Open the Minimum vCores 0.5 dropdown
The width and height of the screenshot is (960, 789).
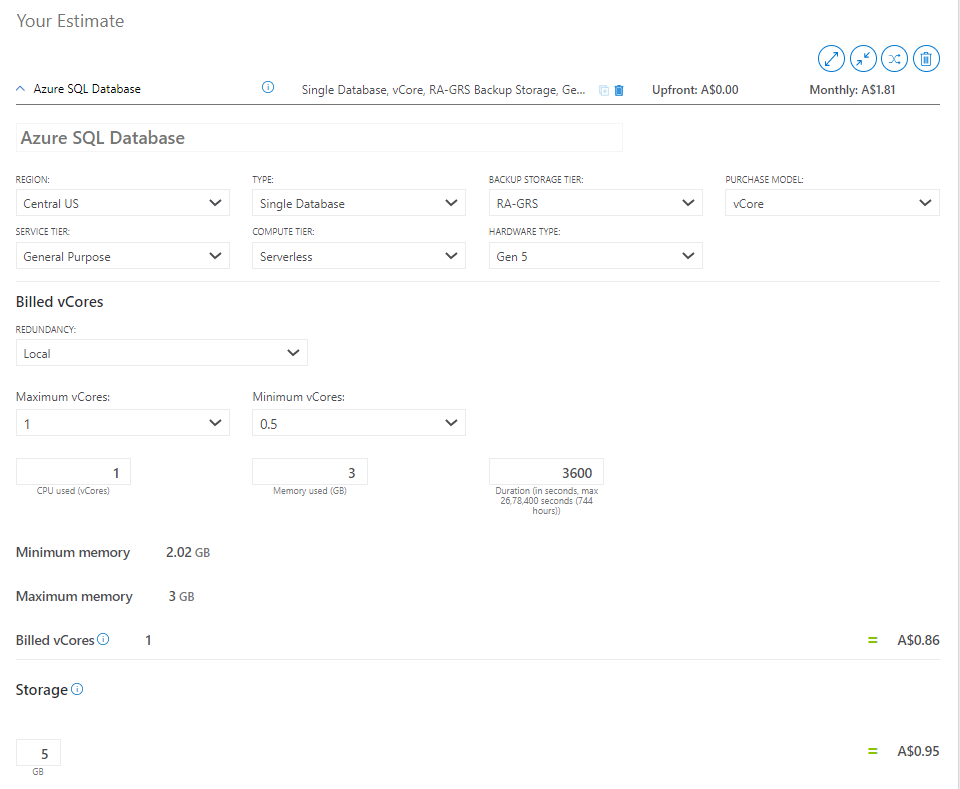click(x=359, y=423)
